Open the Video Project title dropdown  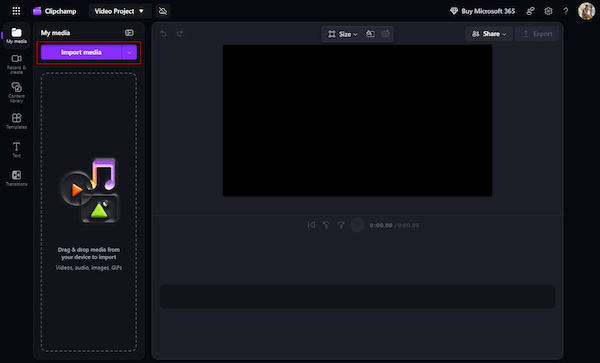point(119,11)
